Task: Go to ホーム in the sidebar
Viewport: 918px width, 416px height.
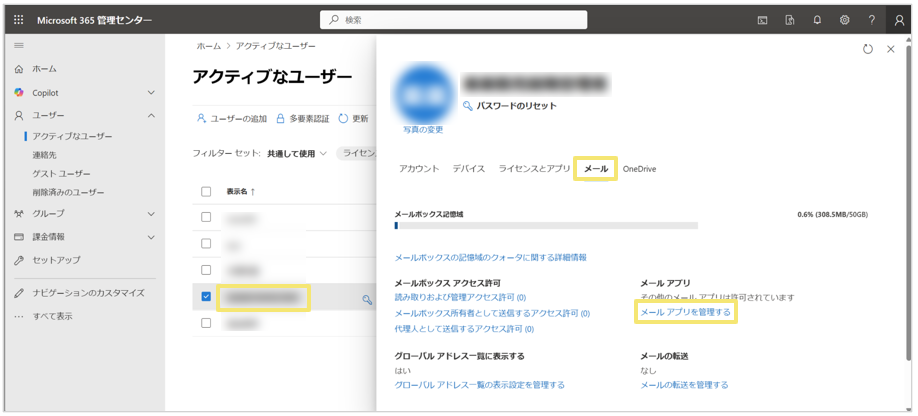Action: pos(44,69)
